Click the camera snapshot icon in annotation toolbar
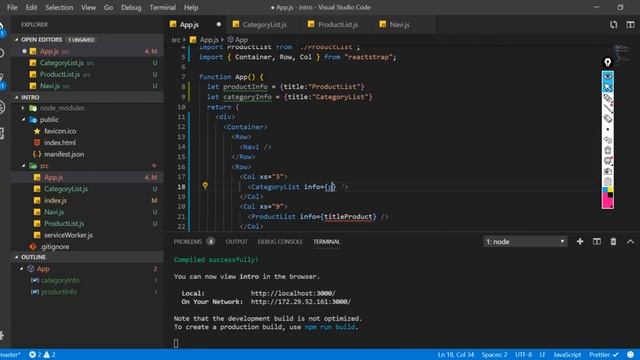This screenshot has width=640, height=360. coord(607,171)
